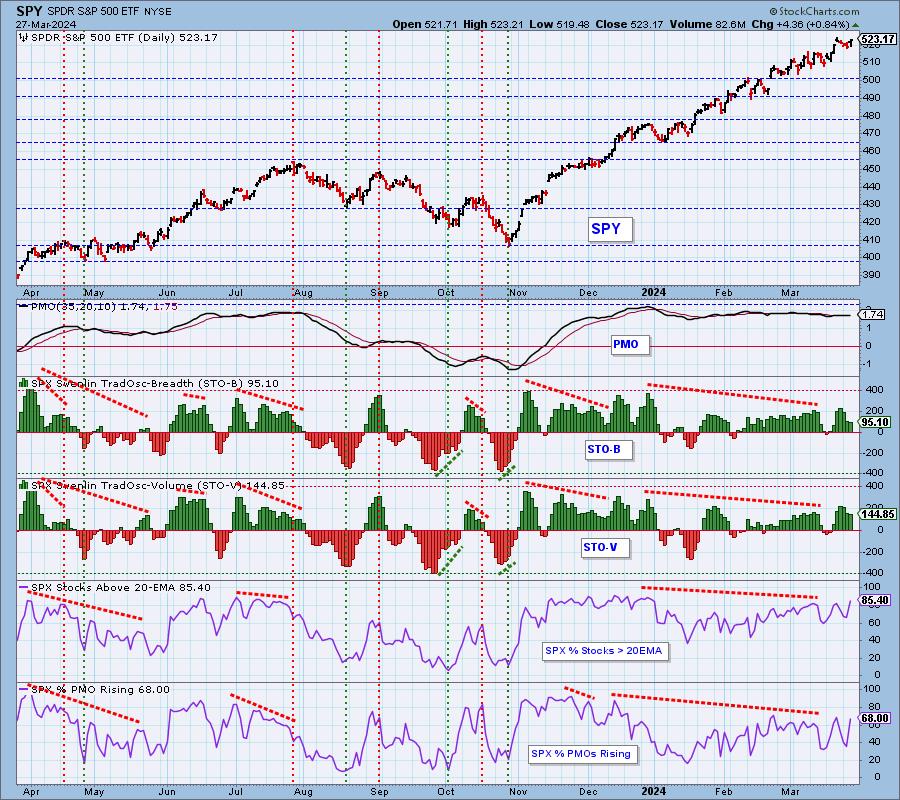
Task: Click the Chg +4.36 (+0.84%) value
Action: 800,24
